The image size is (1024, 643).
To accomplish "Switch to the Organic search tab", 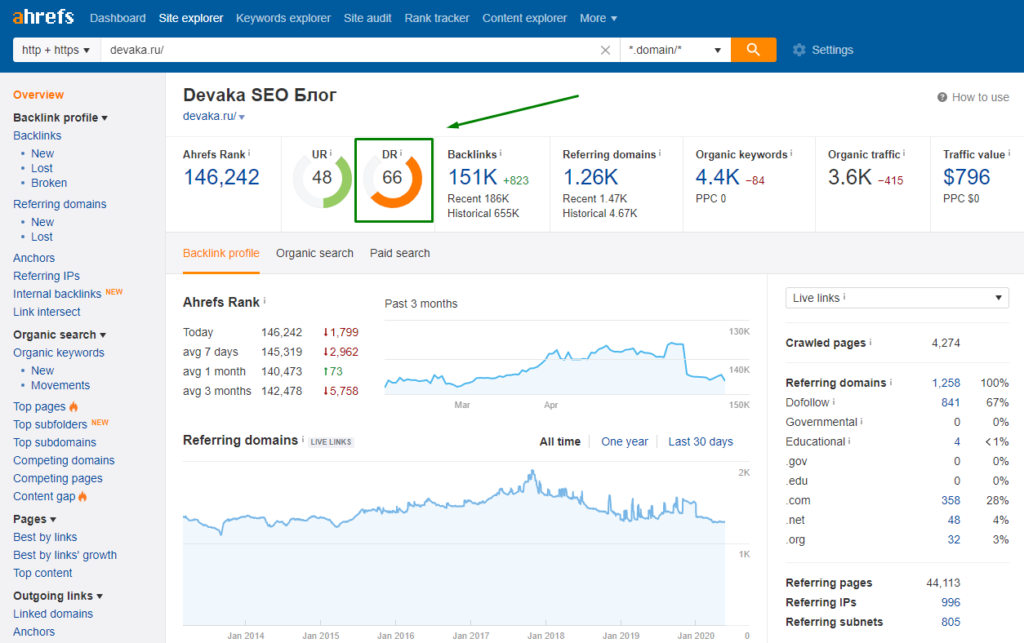I will 315,253.
